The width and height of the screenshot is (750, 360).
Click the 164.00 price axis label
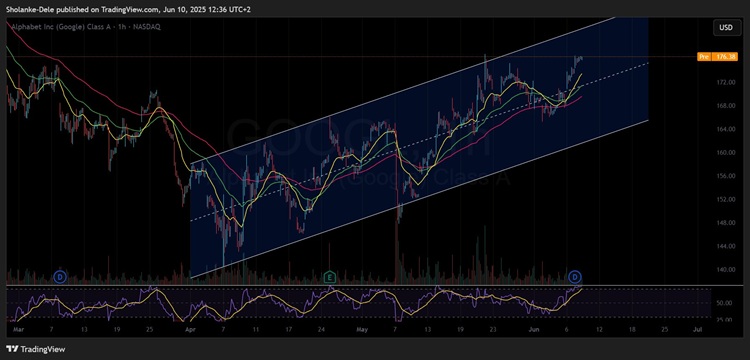[727, 129]
